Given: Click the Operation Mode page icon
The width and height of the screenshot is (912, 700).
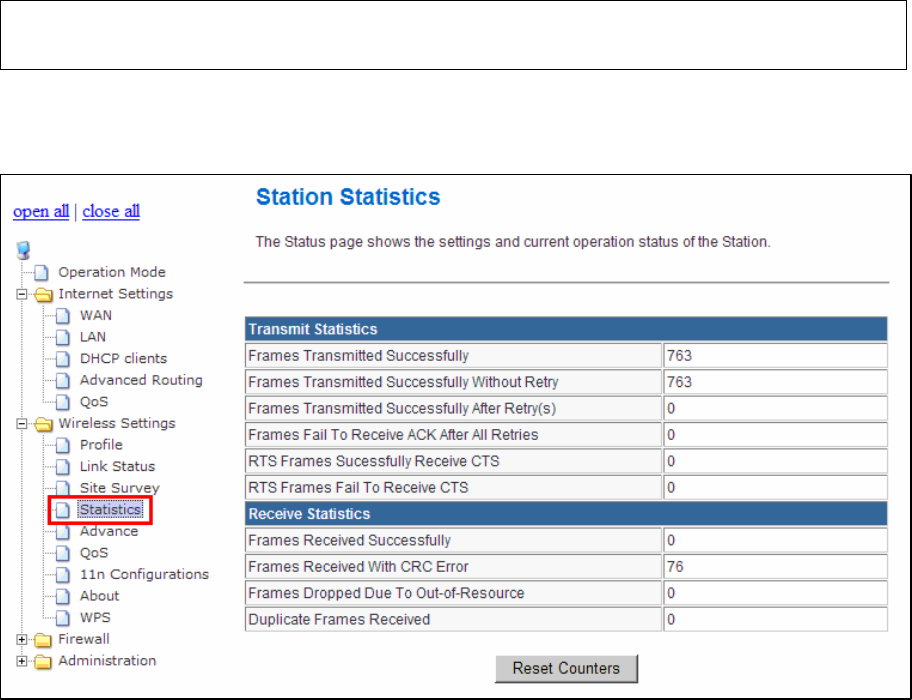Looking at the screenshot, I should coord(41,272).
